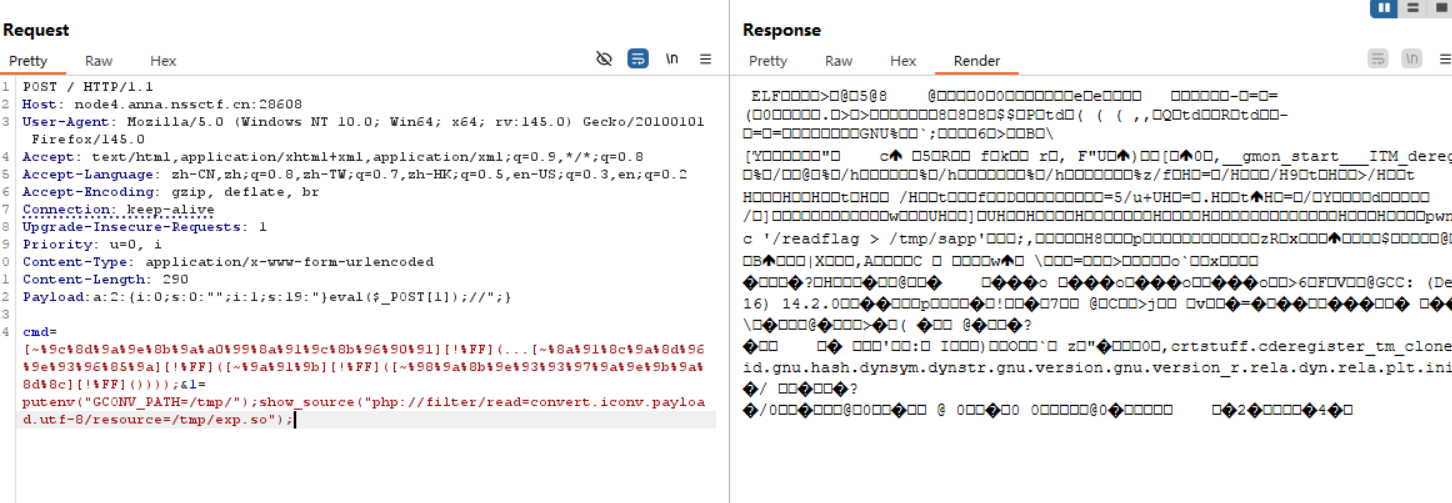Viewport: 1452px width, 503px height.
Task: Click the 'cmd=' parameter in request body
Action: (x=40, y=332)
